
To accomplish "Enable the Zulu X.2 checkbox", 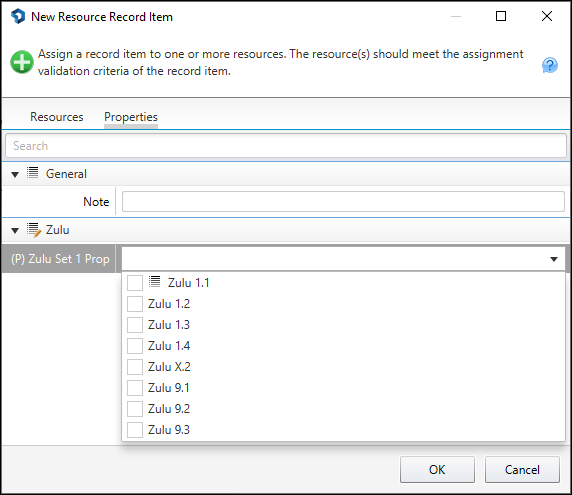I will click(x=135, y=367).
